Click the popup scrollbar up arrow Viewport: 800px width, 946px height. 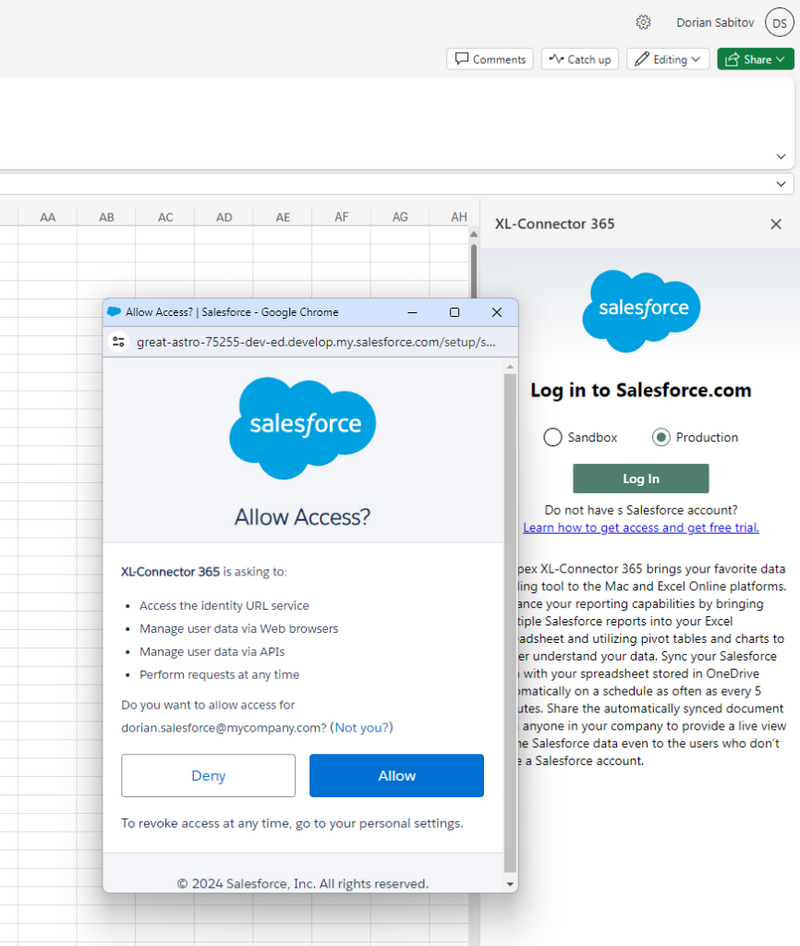coord(510,367)
